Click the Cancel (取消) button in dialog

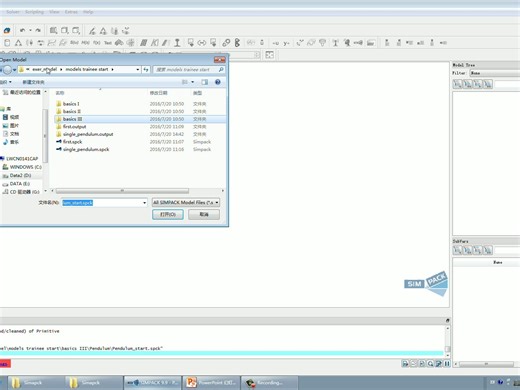(x=204, y=214)
